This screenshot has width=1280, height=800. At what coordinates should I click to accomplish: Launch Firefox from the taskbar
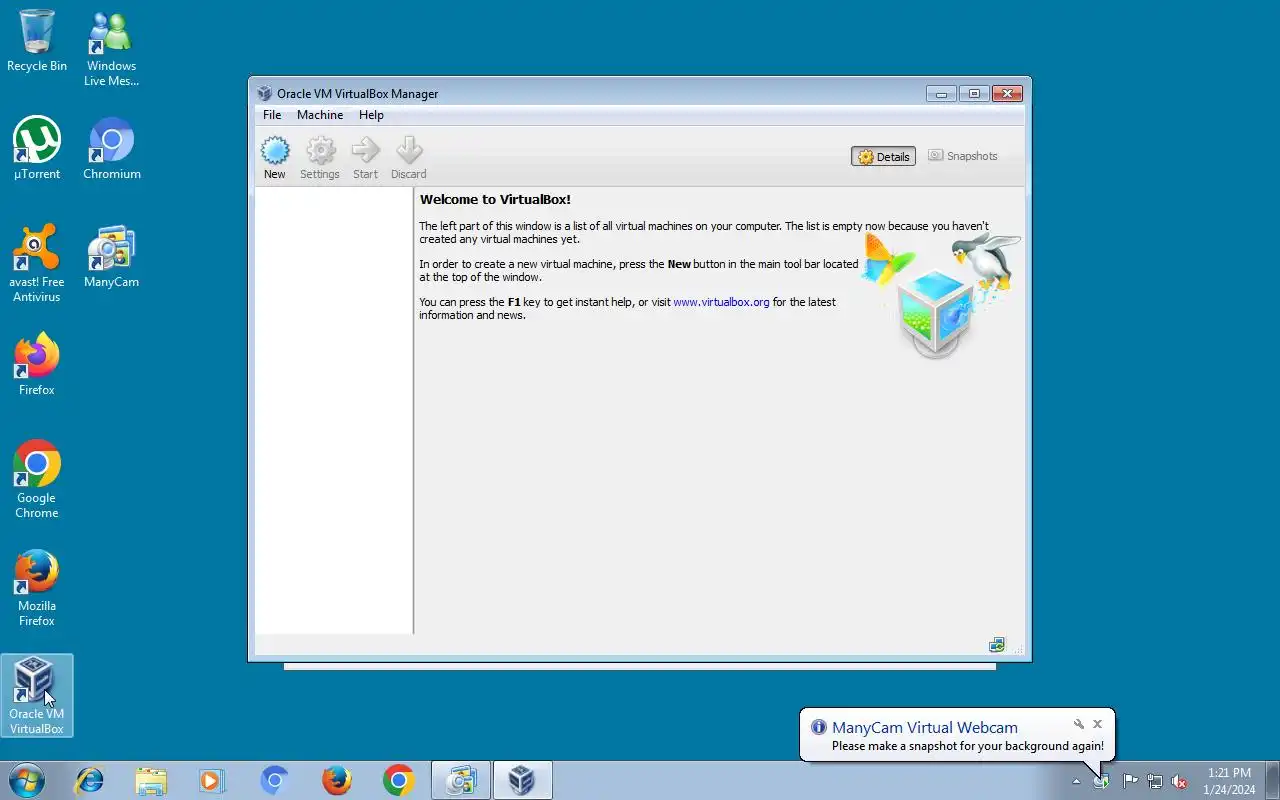click(x=337, y=780)
